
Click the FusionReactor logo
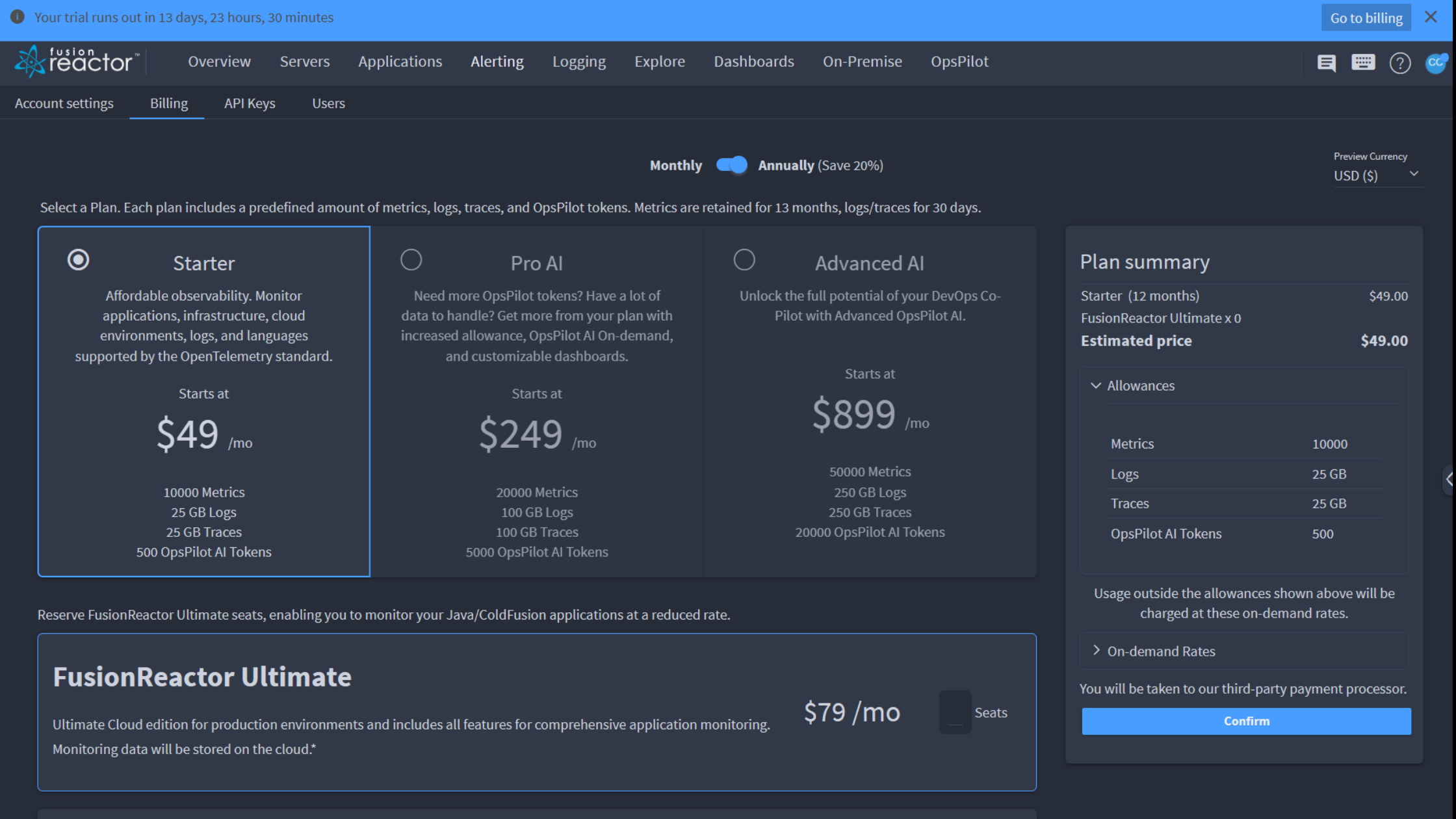tap(77, 62)
